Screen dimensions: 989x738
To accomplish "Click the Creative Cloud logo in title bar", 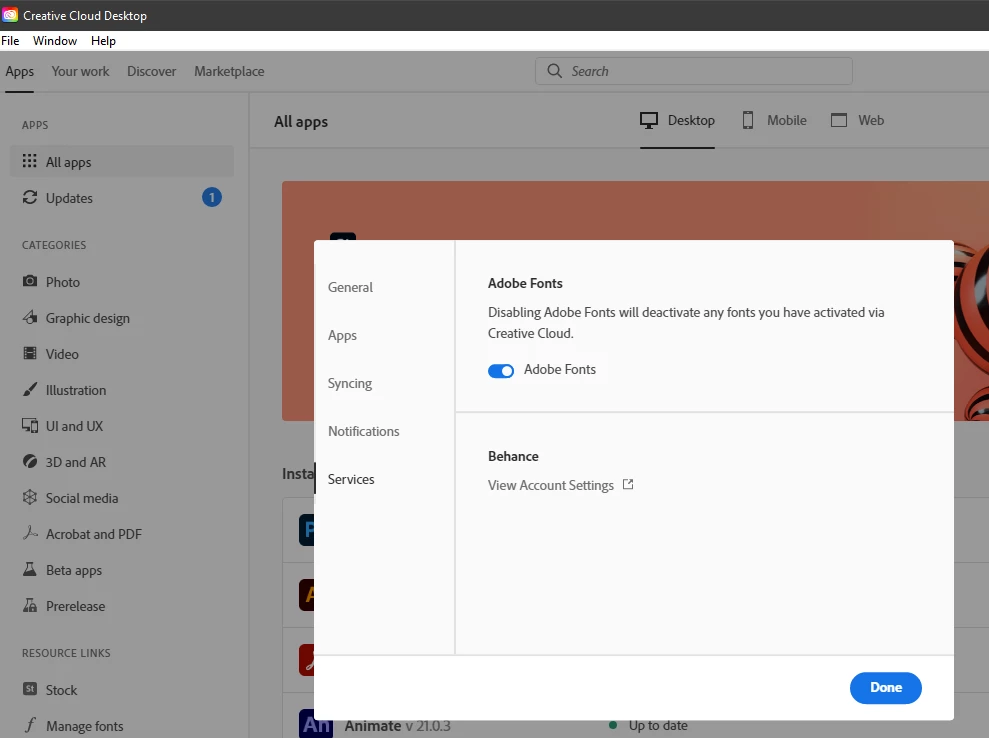I will point(10,15).
